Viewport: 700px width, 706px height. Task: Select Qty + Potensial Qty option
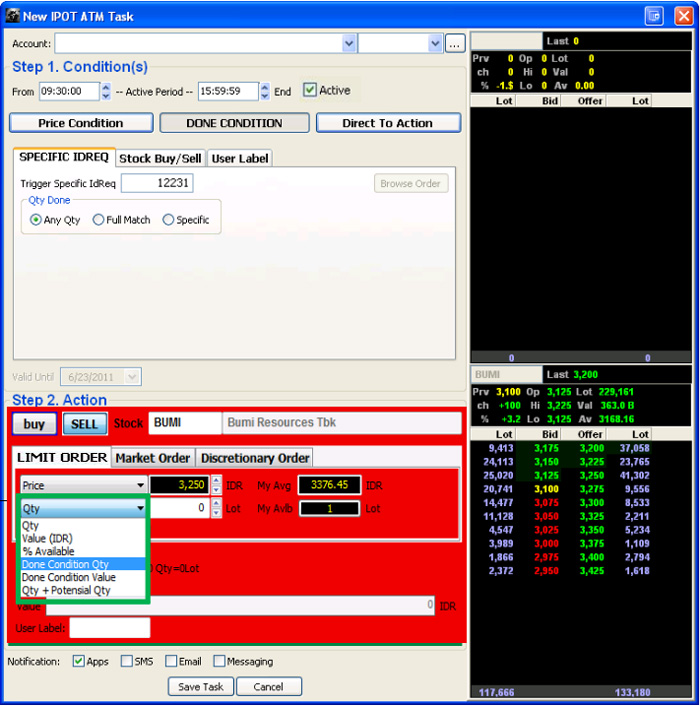[x=83, y=590]
